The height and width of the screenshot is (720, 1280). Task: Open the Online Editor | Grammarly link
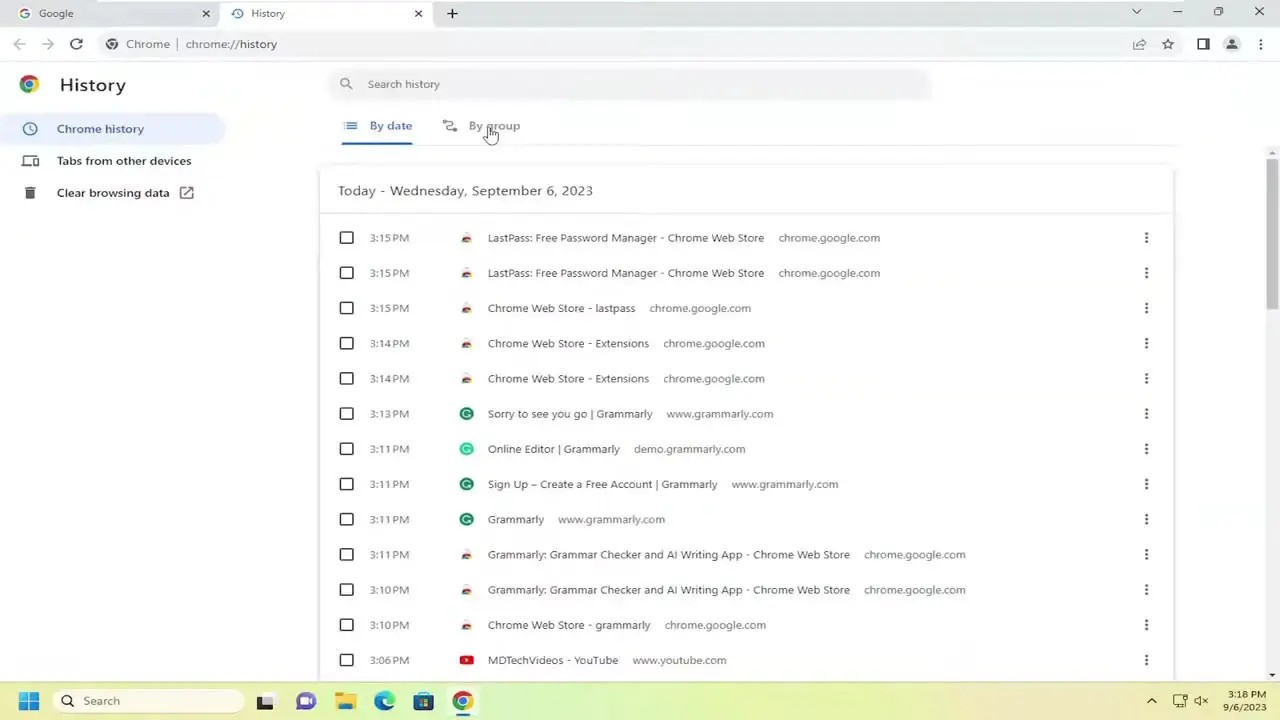point(554,449)
